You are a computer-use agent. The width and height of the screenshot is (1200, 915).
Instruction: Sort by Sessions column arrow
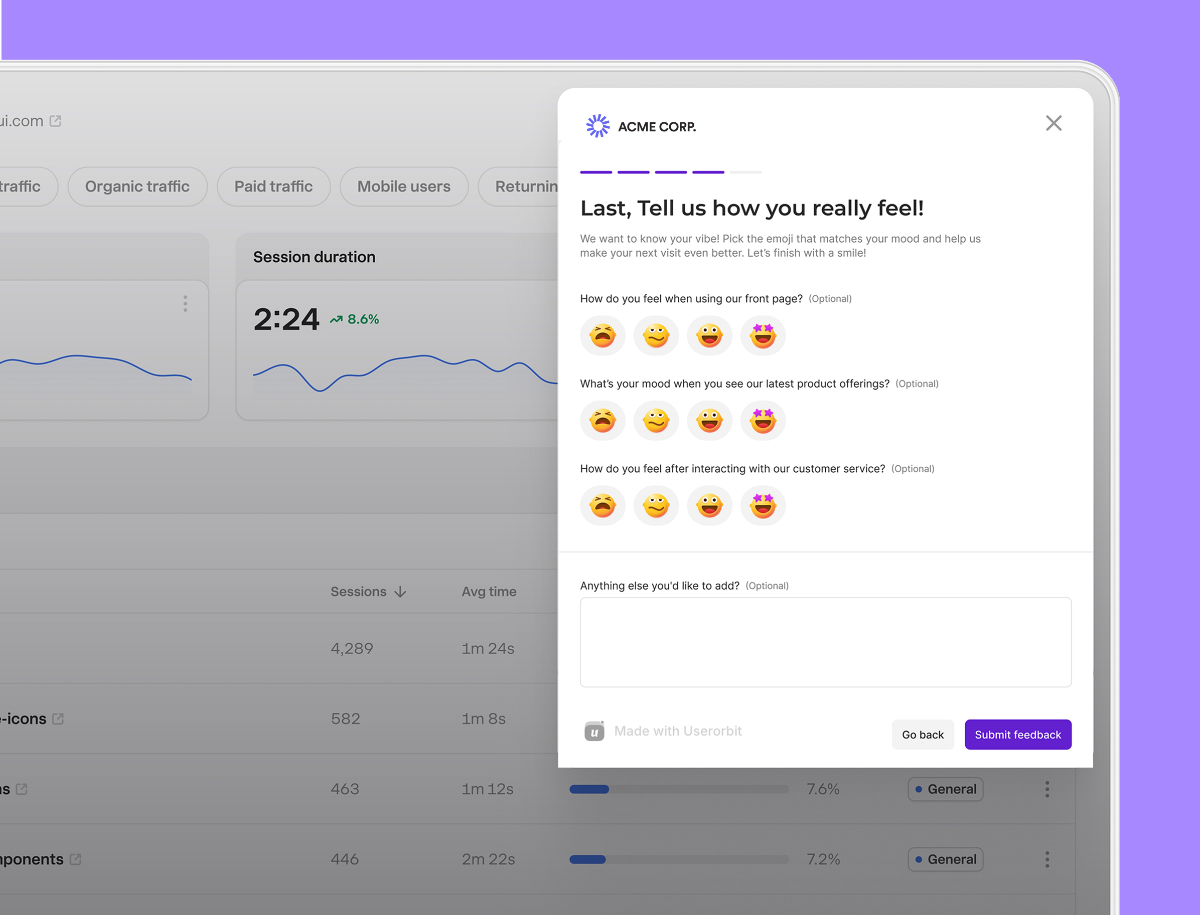pyautogui.click(x=400, y=592)
